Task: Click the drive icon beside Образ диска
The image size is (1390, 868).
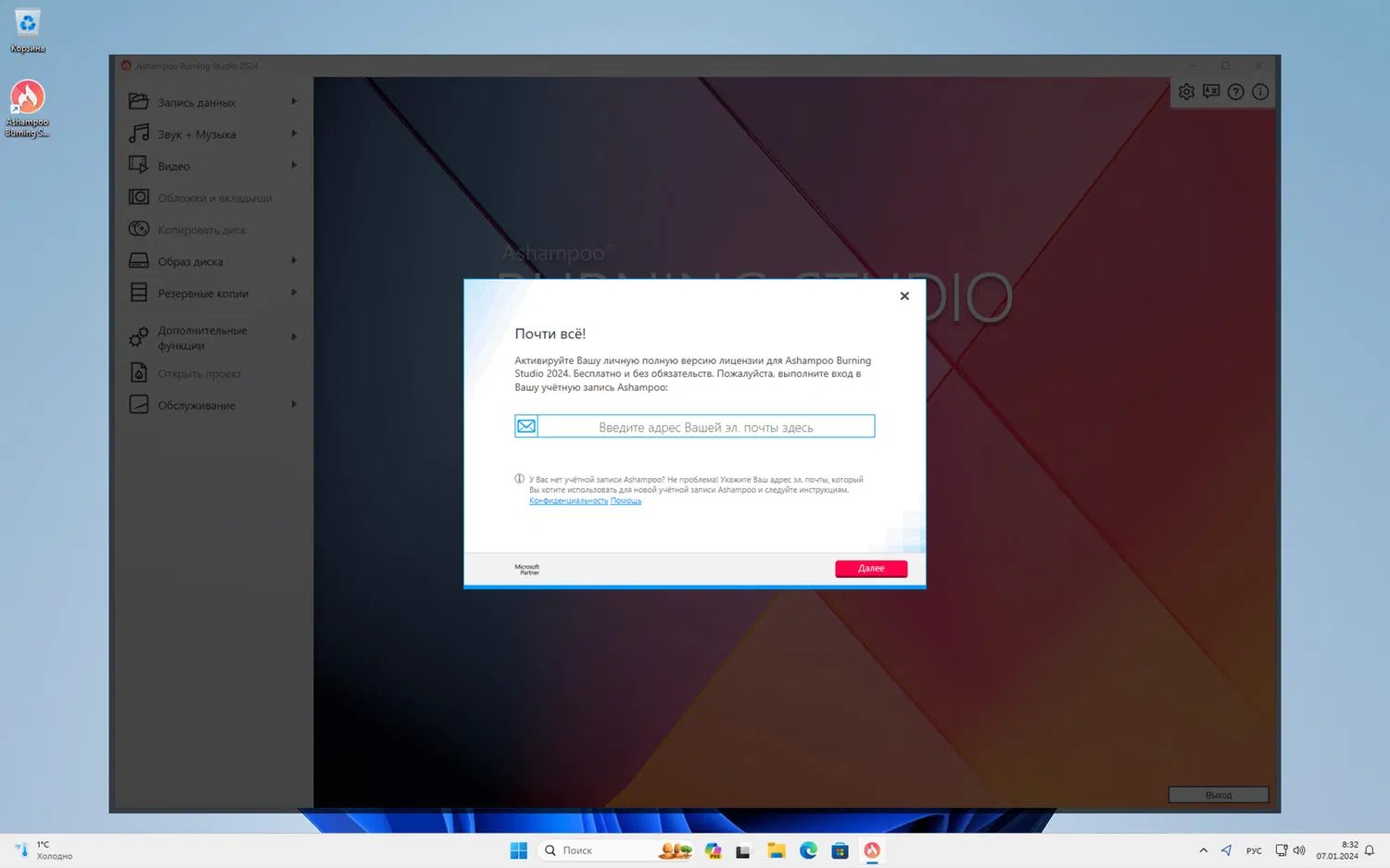Action: (x=138, y=261)
